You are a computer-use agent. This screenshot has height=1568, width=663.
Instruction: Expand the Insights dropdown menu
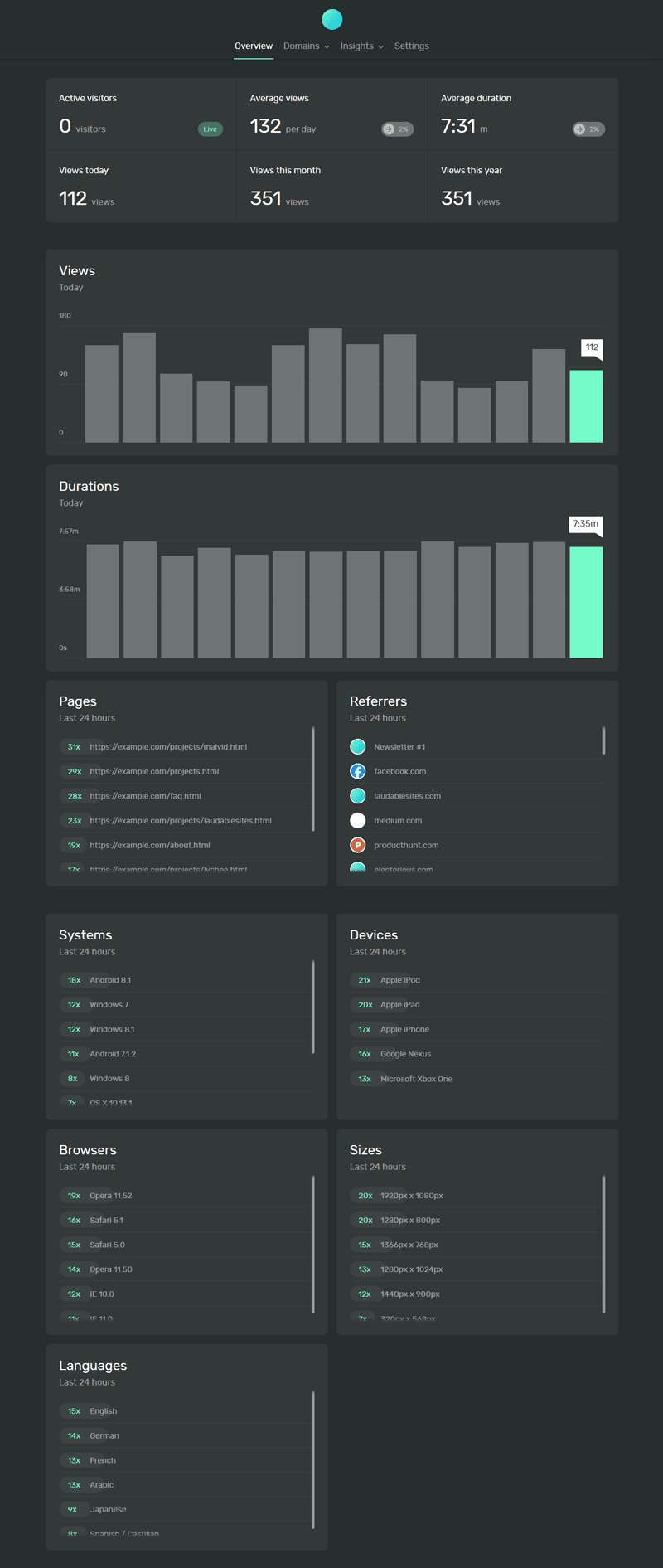(361, 46)
